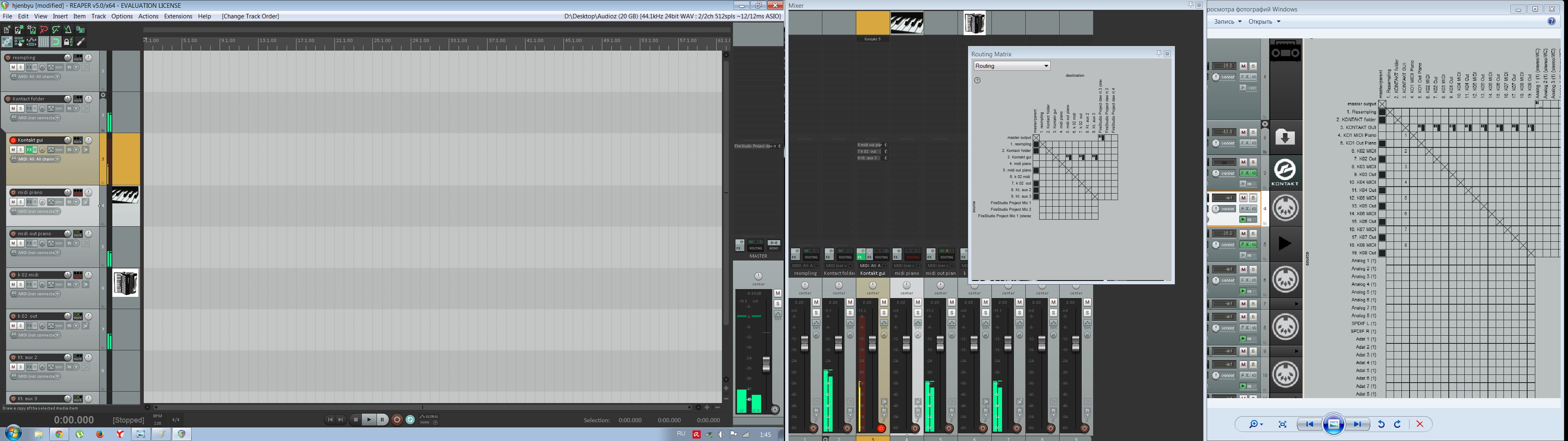The height and width of the screenshot is (441, 1568).
Task: Click next image button in photo viewer
Action: tap(1357, 424)
